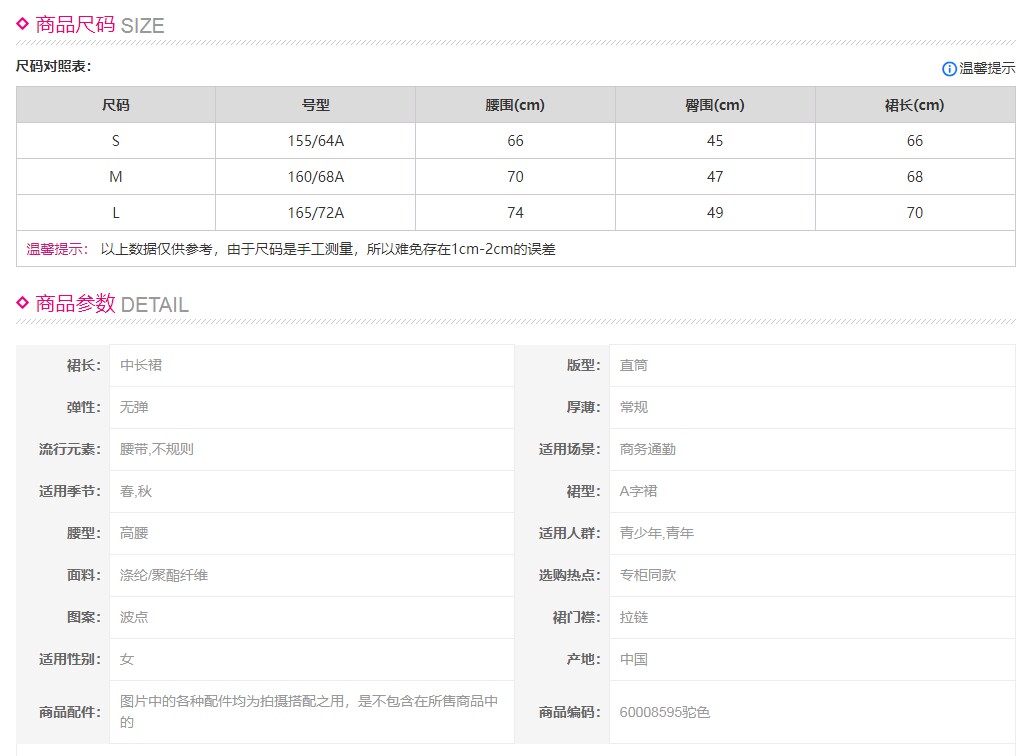This screenshot has width=1033, height=756.
Task: Click the 商品参数 DETAIL section heading
Action: (x=111, y=304)
